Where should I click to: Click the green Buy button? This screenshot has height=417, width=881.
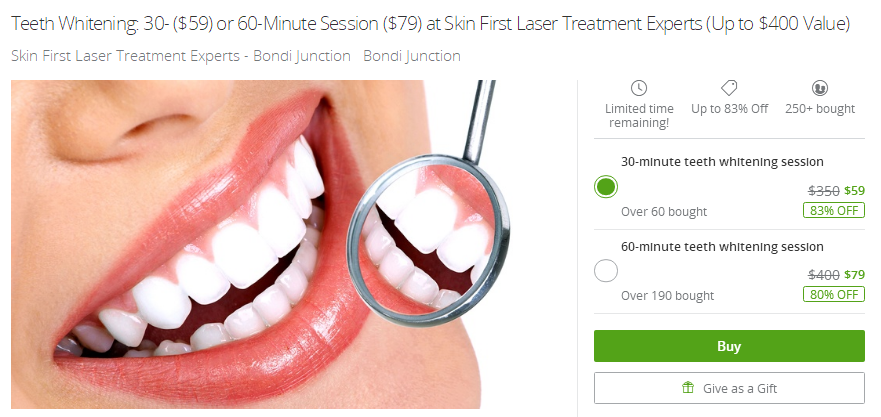[x=729, y=346]
